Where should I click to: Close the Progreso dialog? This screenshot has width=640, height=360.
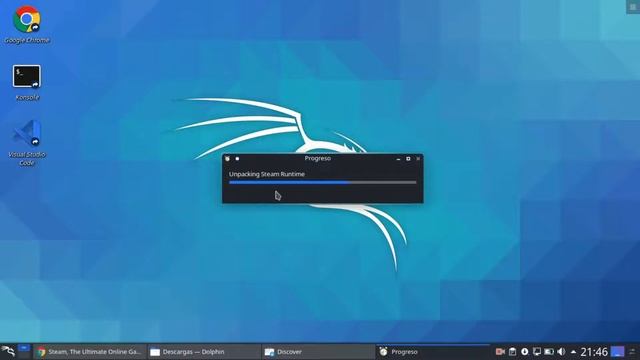(x=418, y=159)
